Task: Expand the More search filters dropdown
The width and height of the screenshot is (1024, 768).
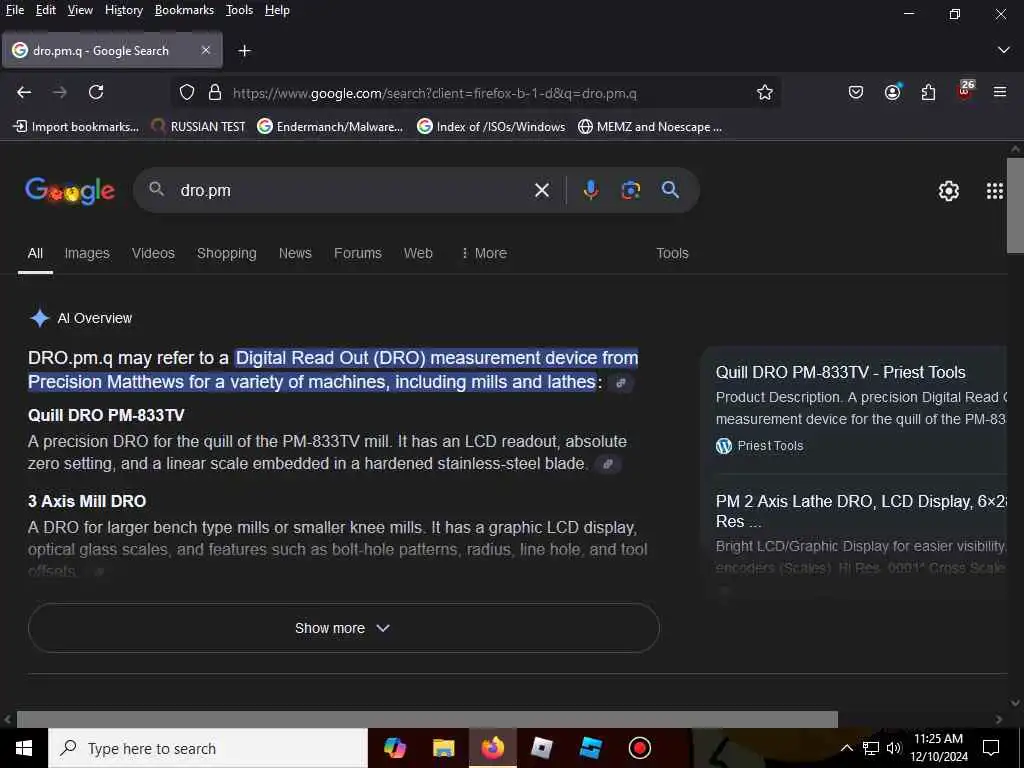Action: (484, 253)
